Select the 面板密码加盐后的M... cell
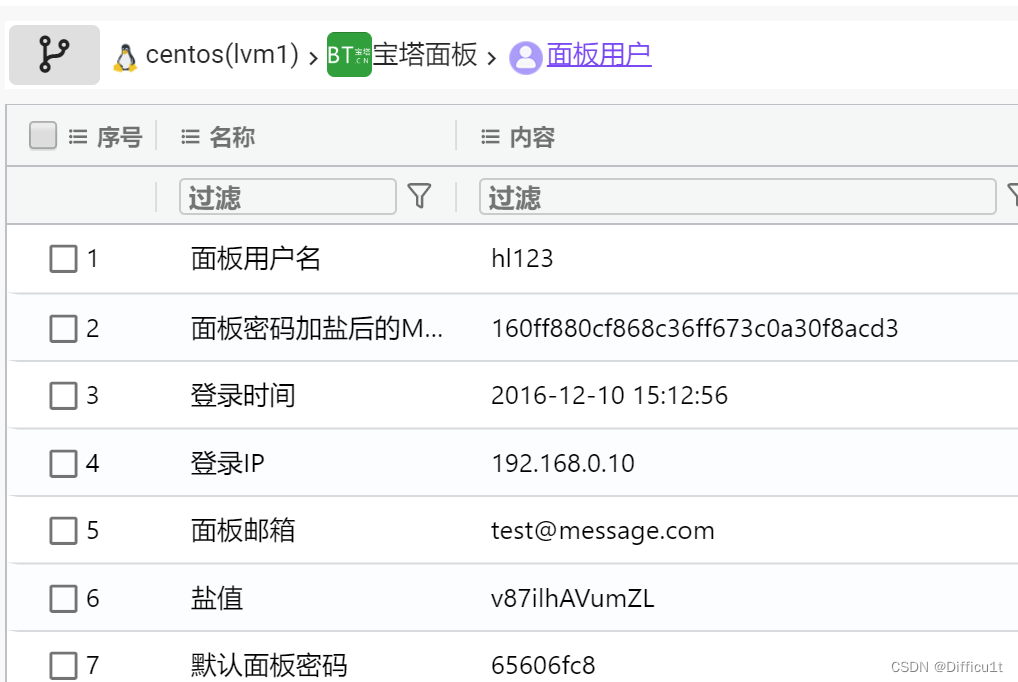 (x=317, y=329)
